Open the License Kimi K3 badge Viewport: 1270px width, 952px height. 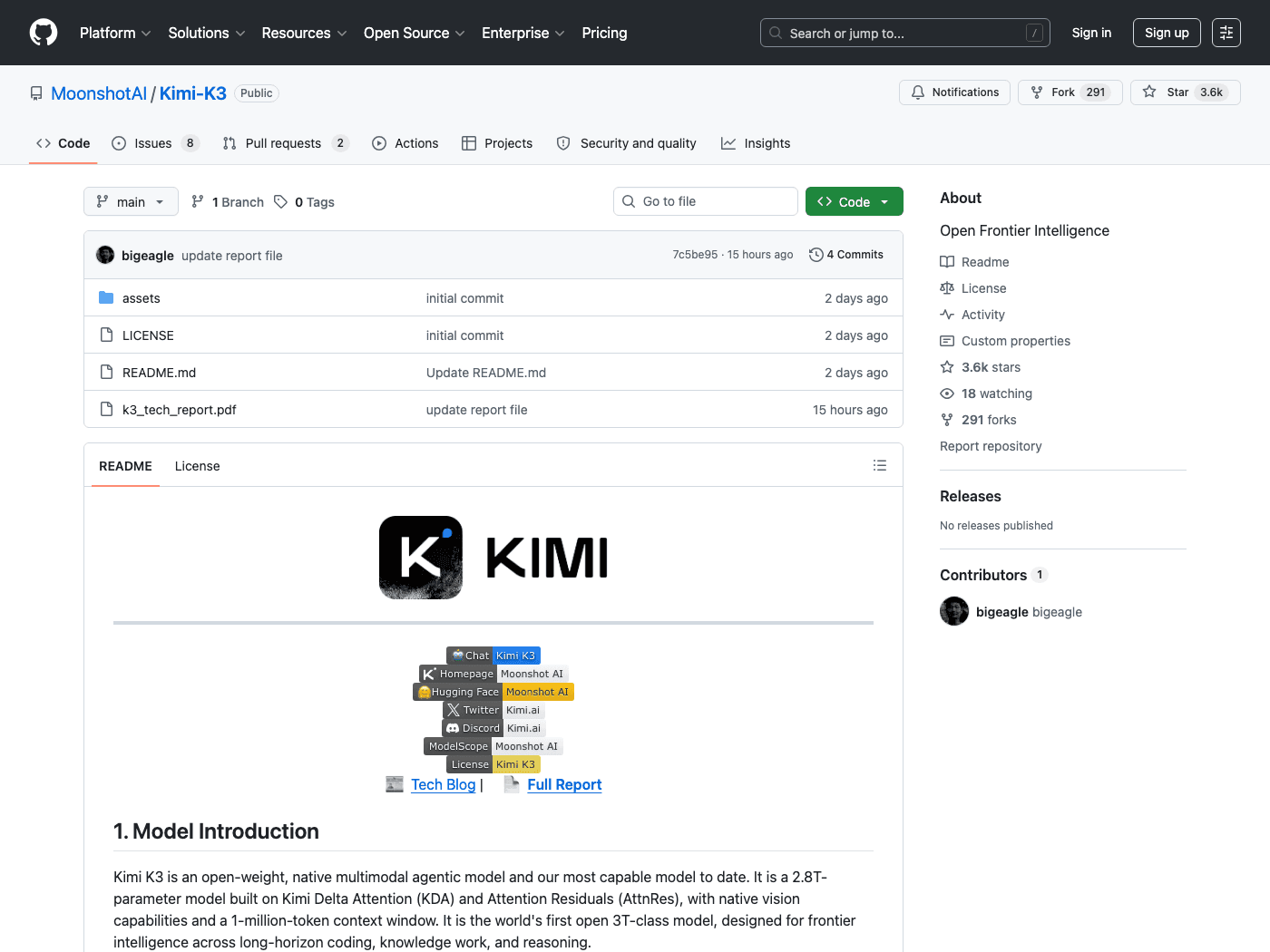(493, 764)
